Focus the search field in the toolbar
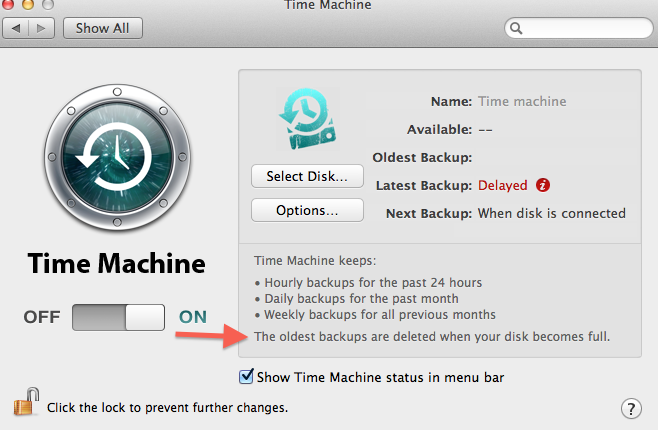 [x=579, y=28]
